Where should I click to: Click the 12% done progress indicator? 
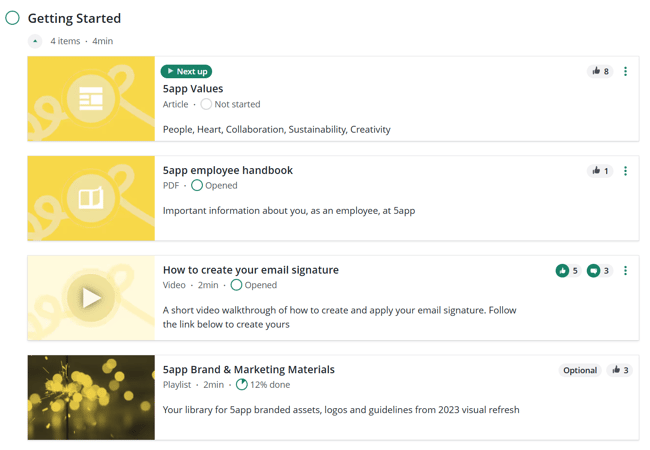pyautogui.click(x=263, y=385)
